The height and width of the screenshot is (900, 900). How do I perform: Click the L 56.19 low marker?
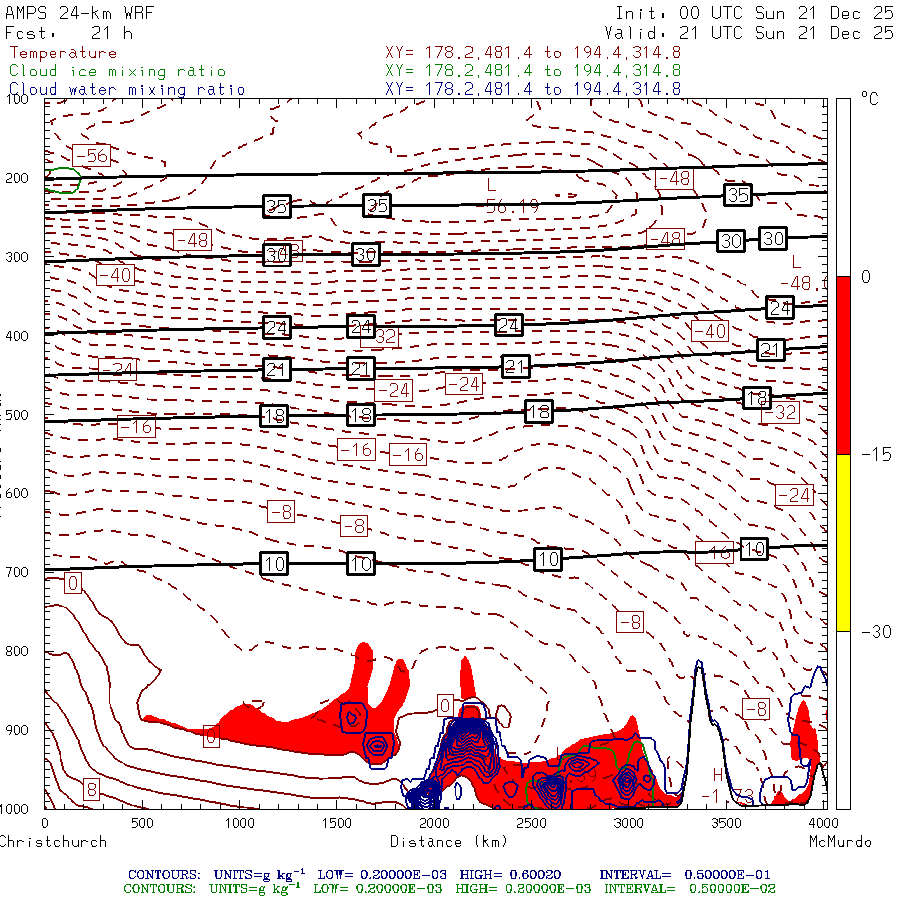coord(510,196)
